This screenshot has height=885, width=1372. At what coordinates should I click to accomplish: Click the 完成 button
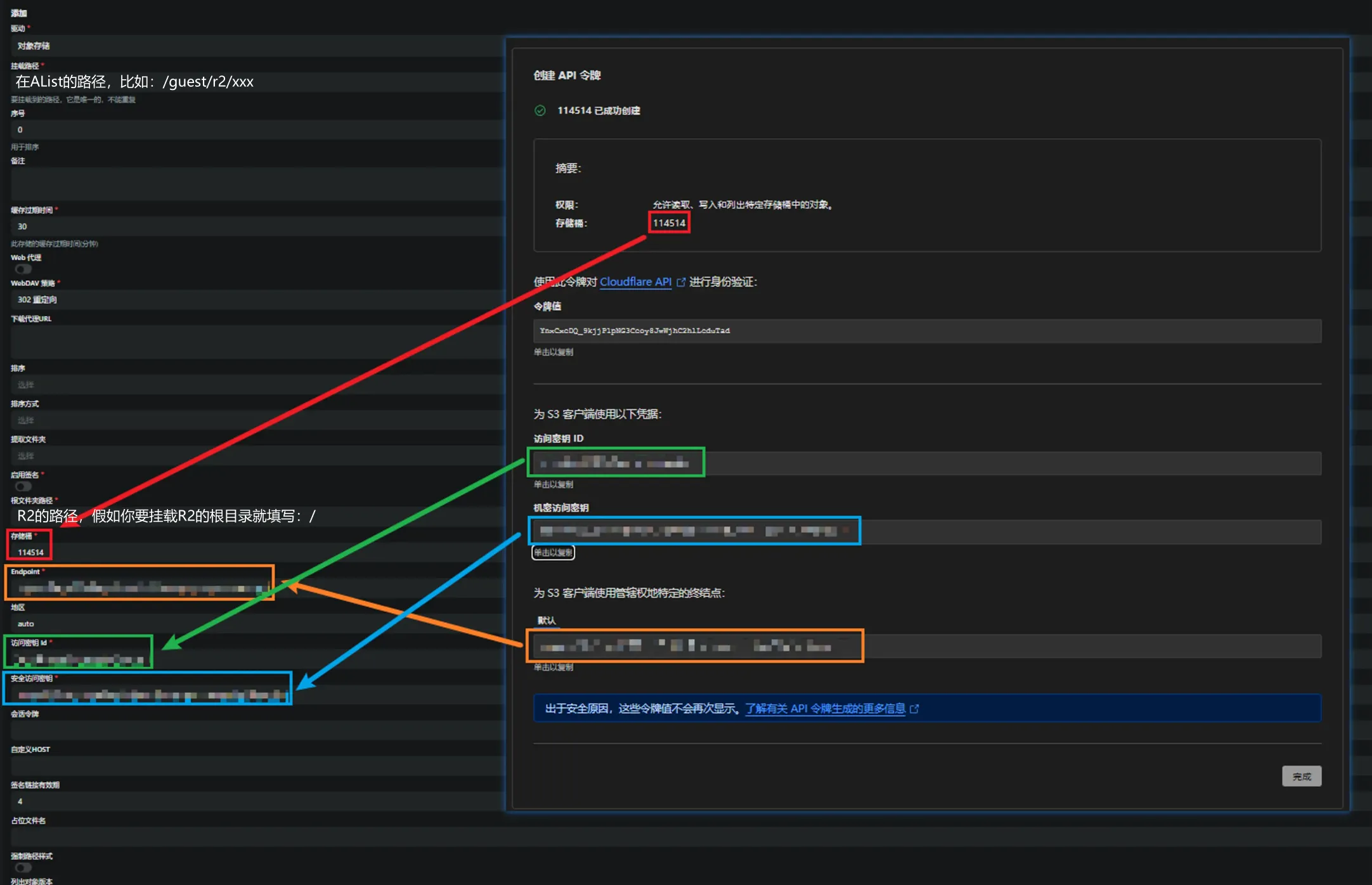1301,776
